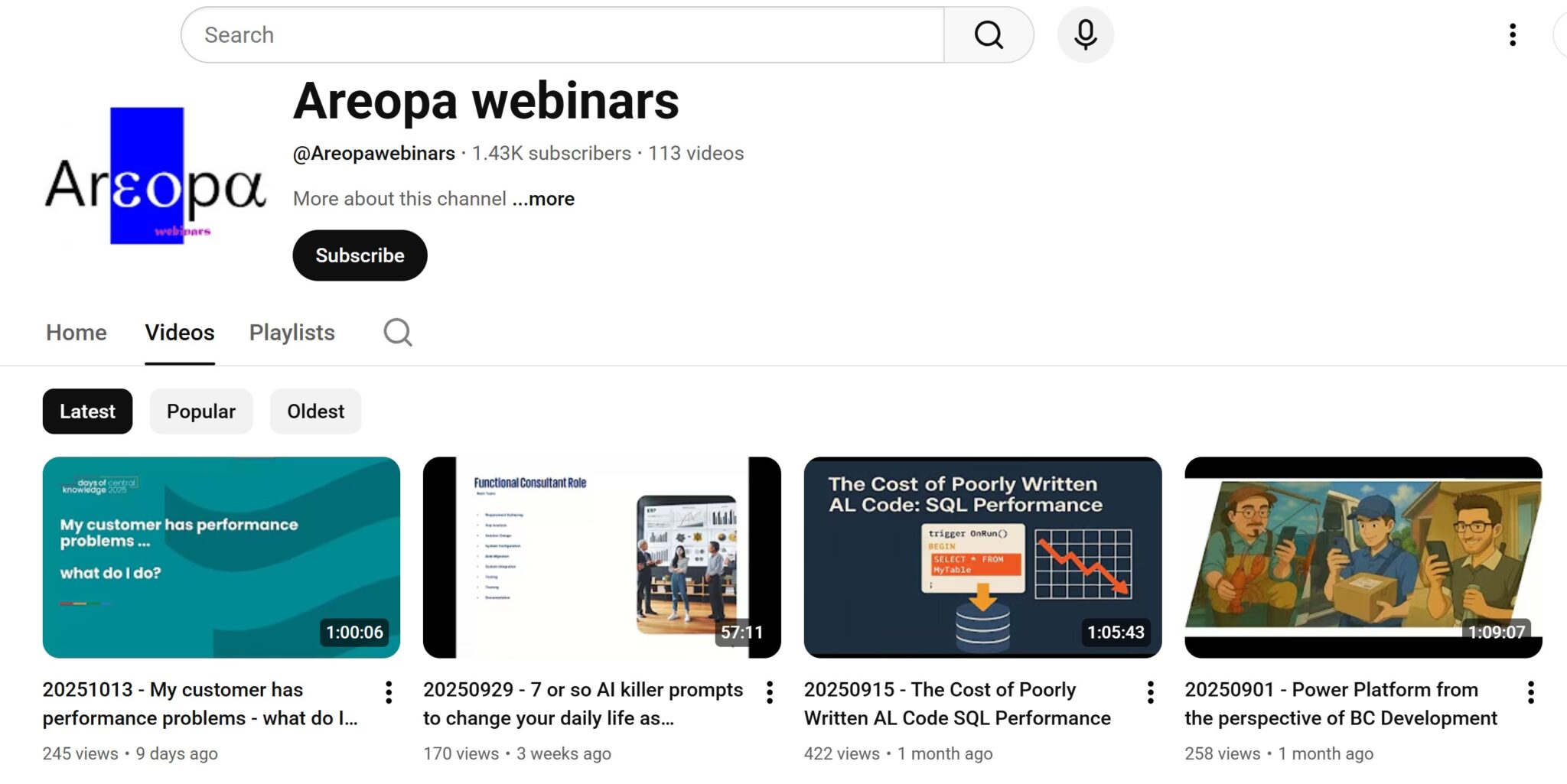Image resolution: width=1567 pixels, height=784 pixels.
Task: Open options menu on the SQL Performance video
Action: 1149,691
